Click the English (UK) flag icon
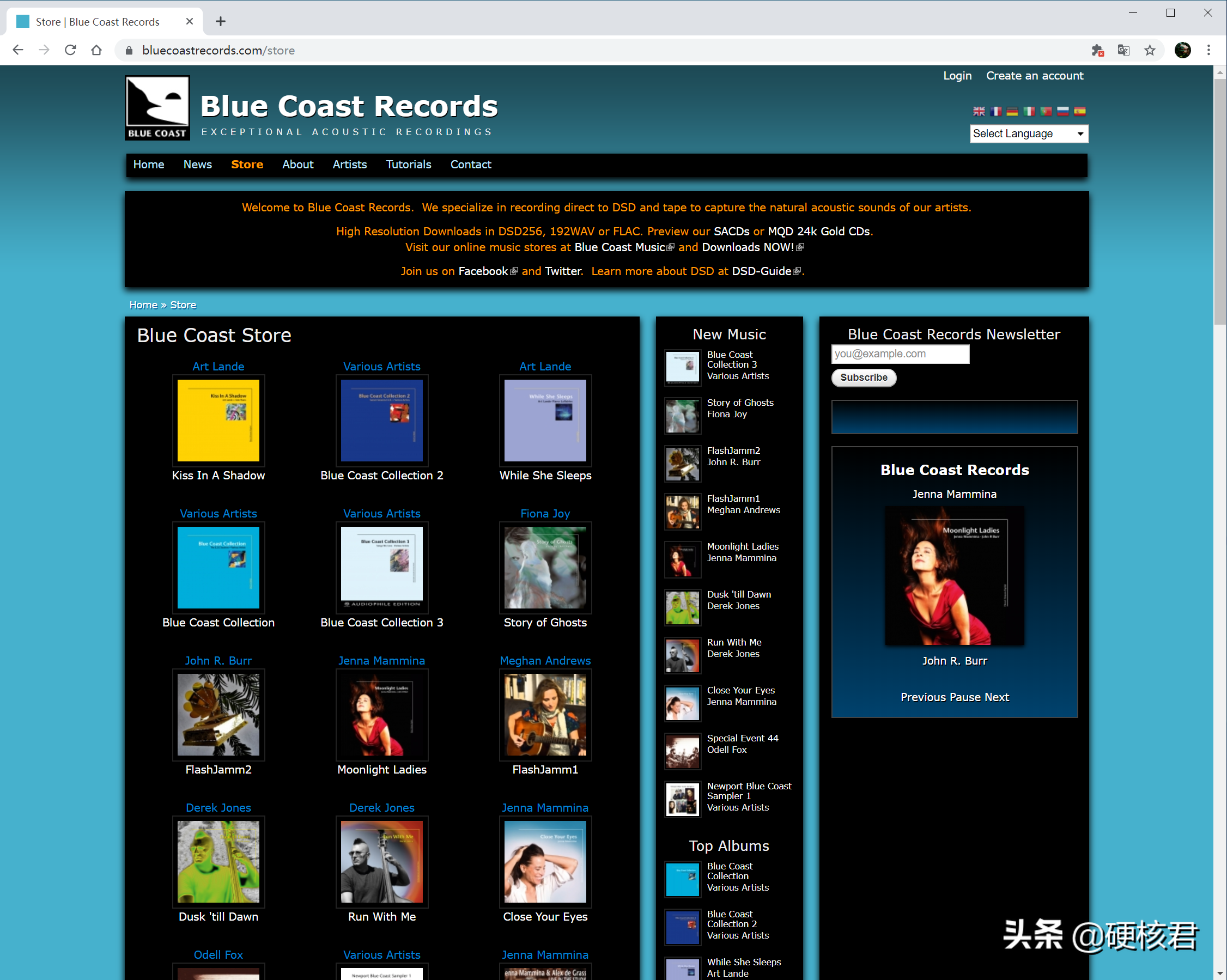The width and height of the screenshot is (1227, 980). coord(979,112)
